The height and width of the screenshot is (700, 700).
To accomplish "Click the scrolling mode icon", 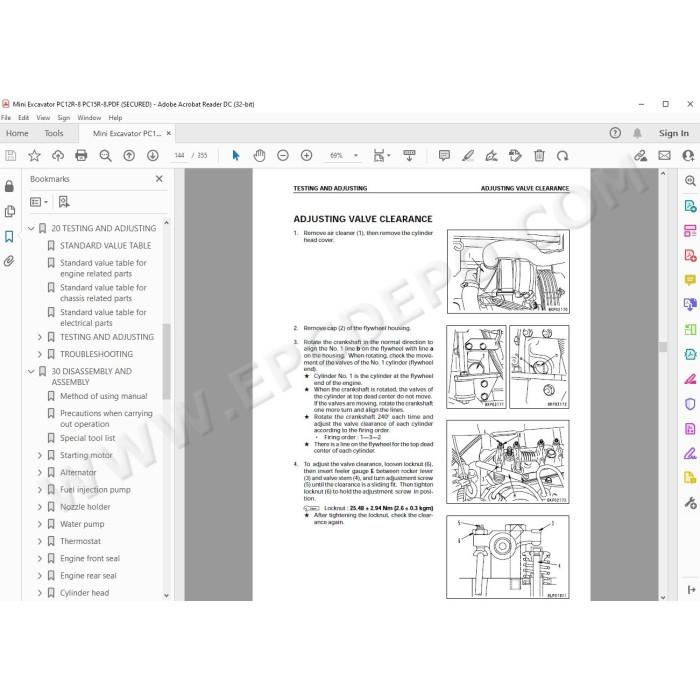I will click(x=409, y=155).
